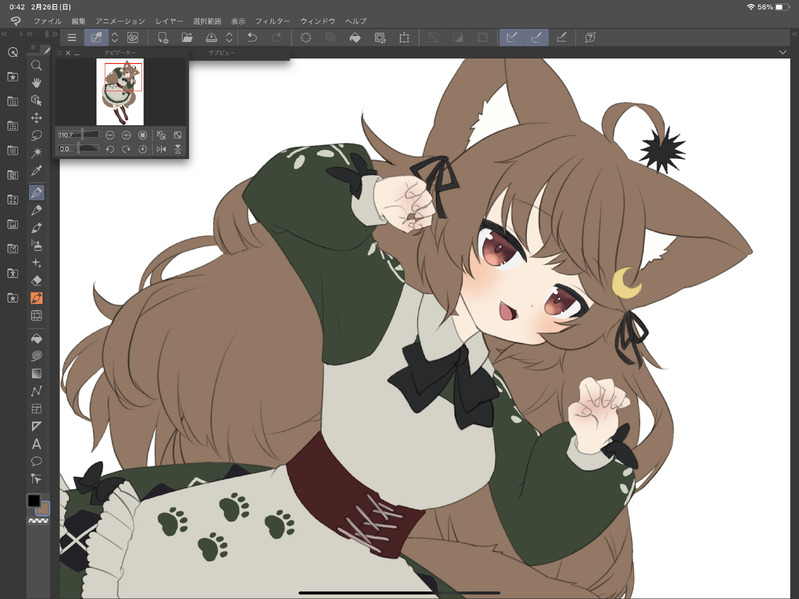Create a new canvas from command bar

(x=163, y=38)
